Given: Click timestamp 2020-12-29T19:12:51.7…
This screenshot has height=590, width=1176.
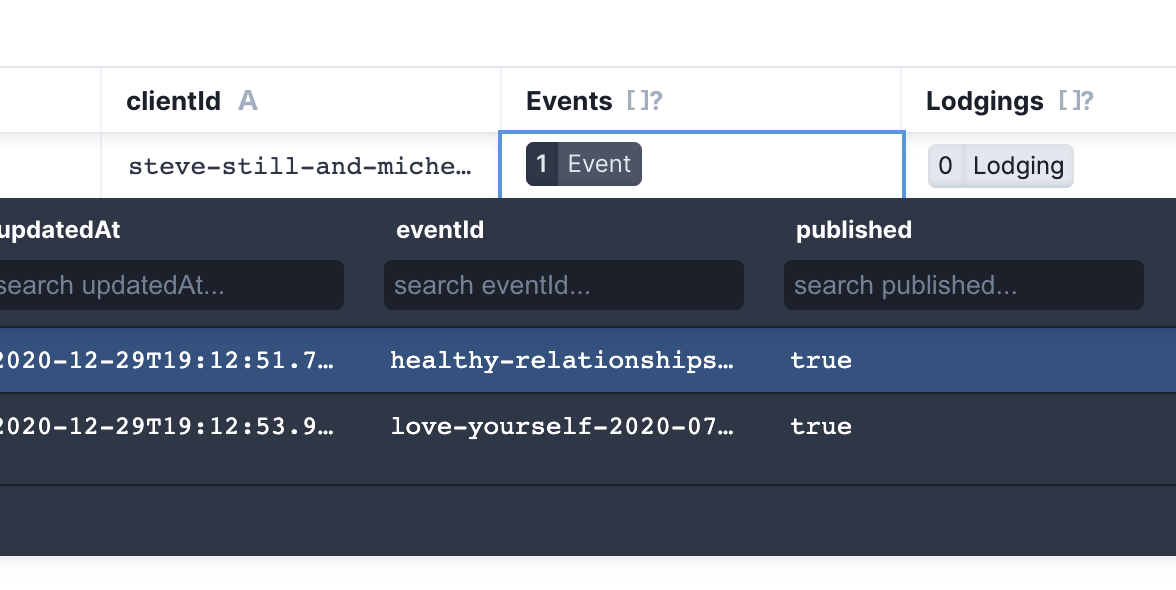Looking at the screenshot, I should pyautogui.click(x=166, y=360).
